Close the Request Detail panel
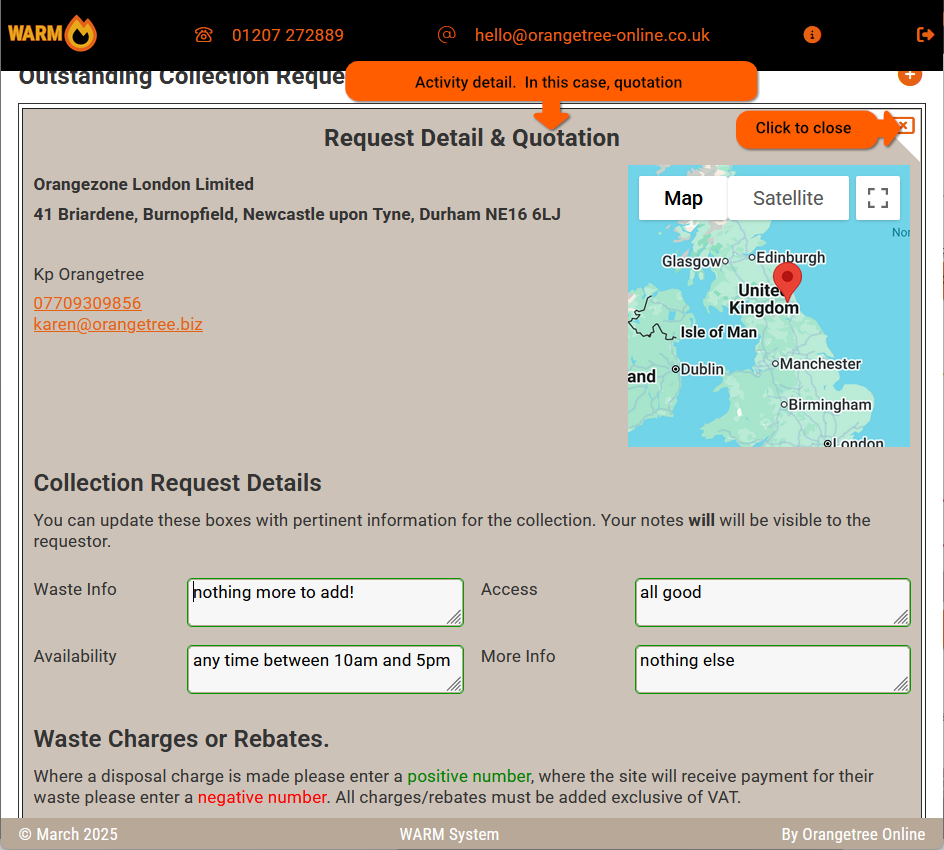This screenshot has width=944, height=850. pyautogui.click(x=903, y=125)
